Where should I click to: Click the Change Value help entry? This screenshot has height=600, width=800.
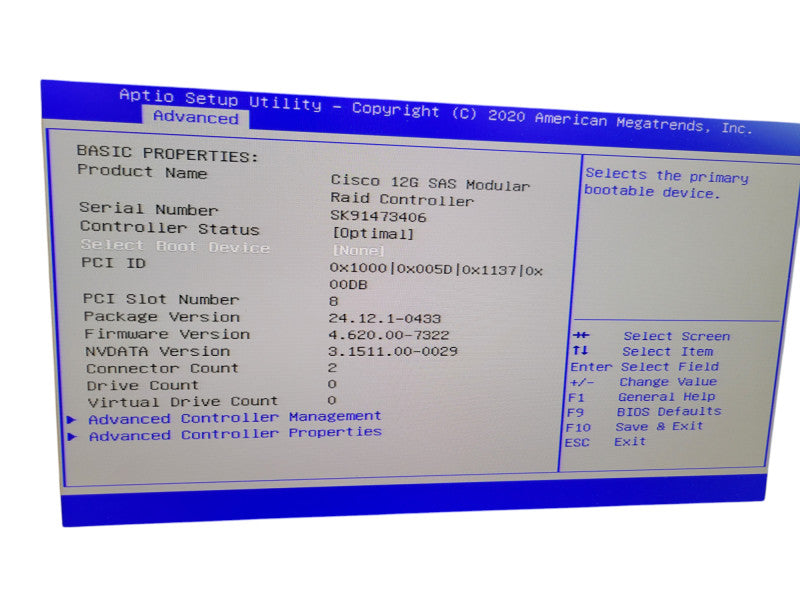pyautogui.click(x=668, y=382)
